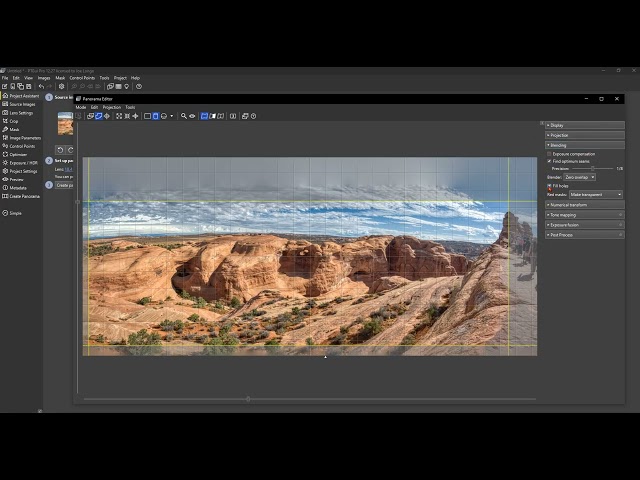
Task: Open the Edit menu in Panorama Editor
Action: 94,107
